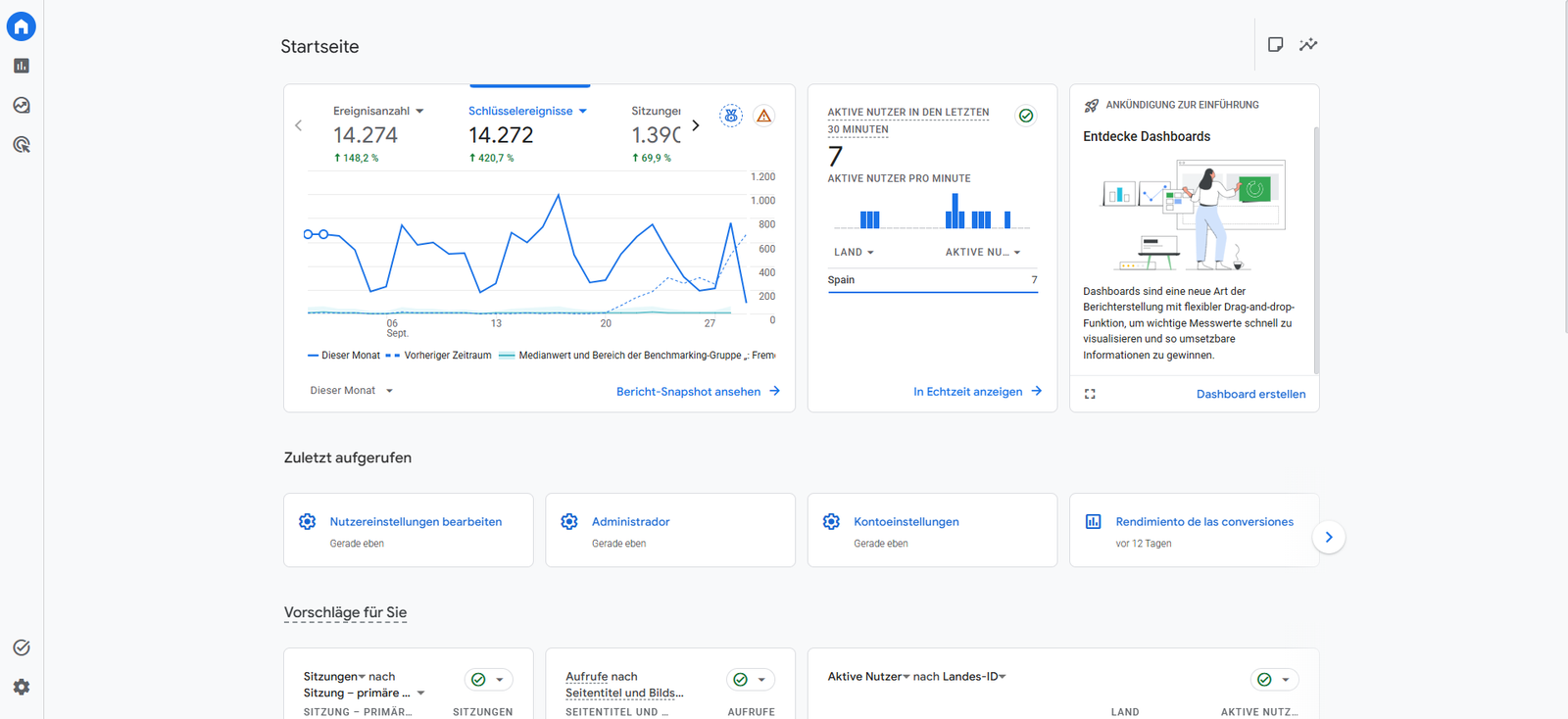Click the orange warning triangle icon
Viewport: 1568px width, 719px height.
point(764,116)
